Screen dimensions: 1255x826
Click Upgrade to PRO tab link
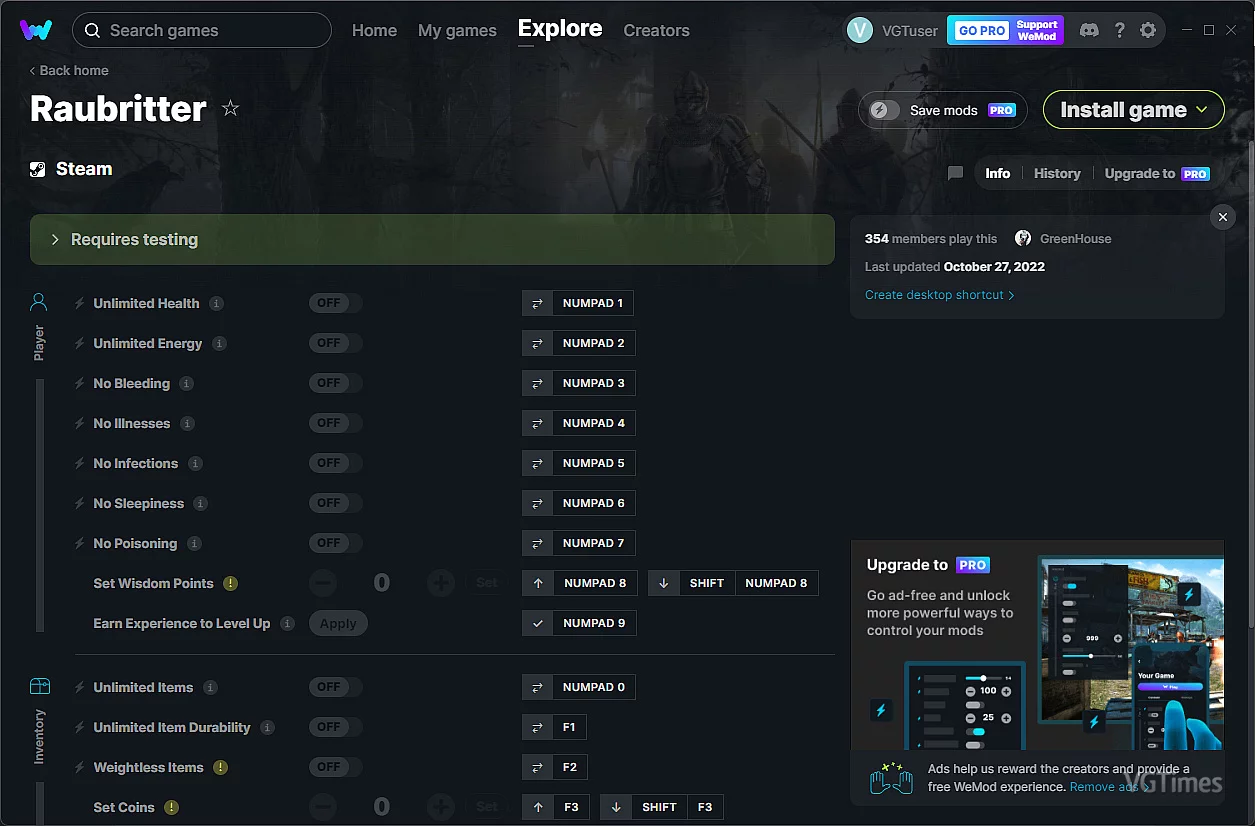pyautogui.click(x=1157, y=173)
